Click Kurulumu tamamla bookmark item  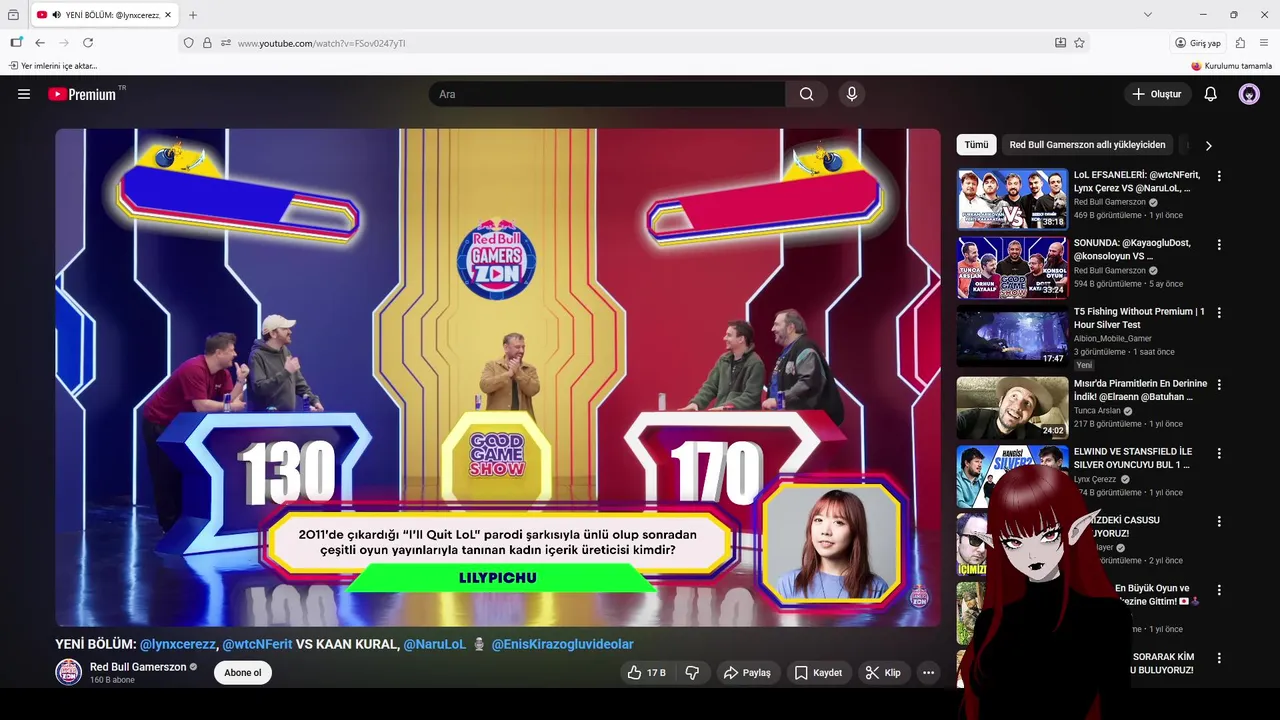point(1231,66)
